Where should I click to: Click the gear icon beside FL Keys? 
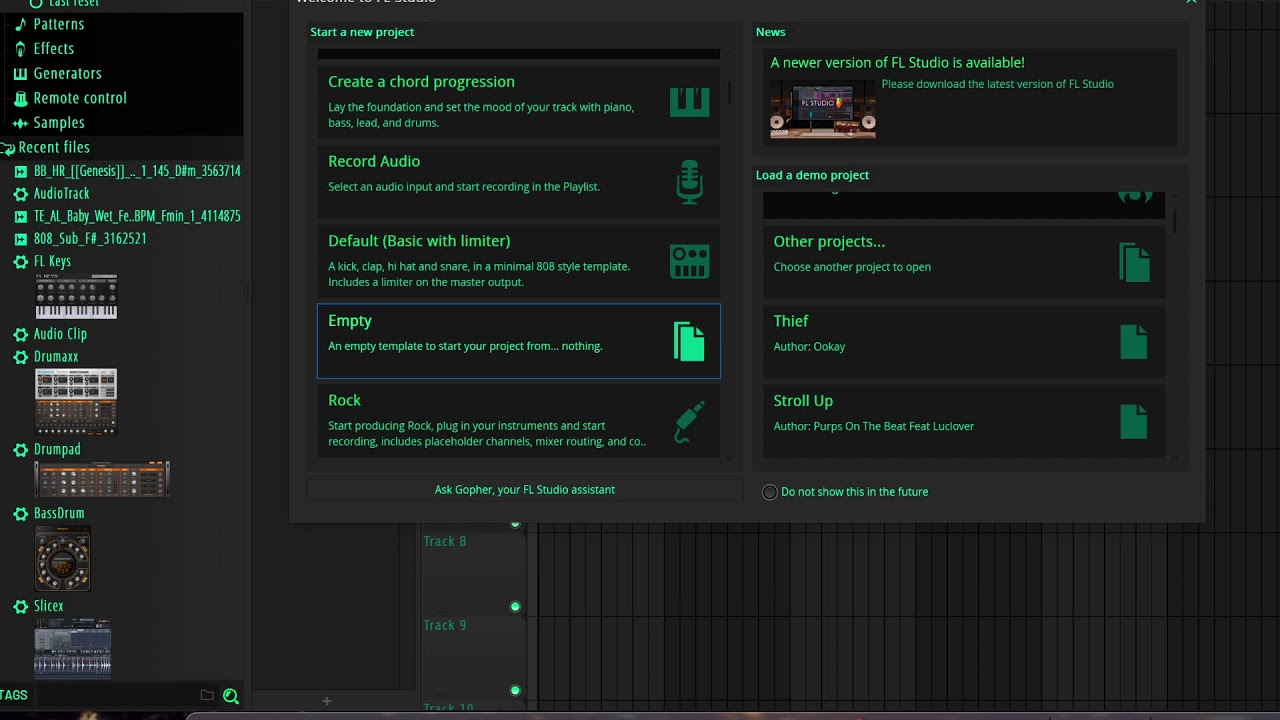click(x=20, y=262)
